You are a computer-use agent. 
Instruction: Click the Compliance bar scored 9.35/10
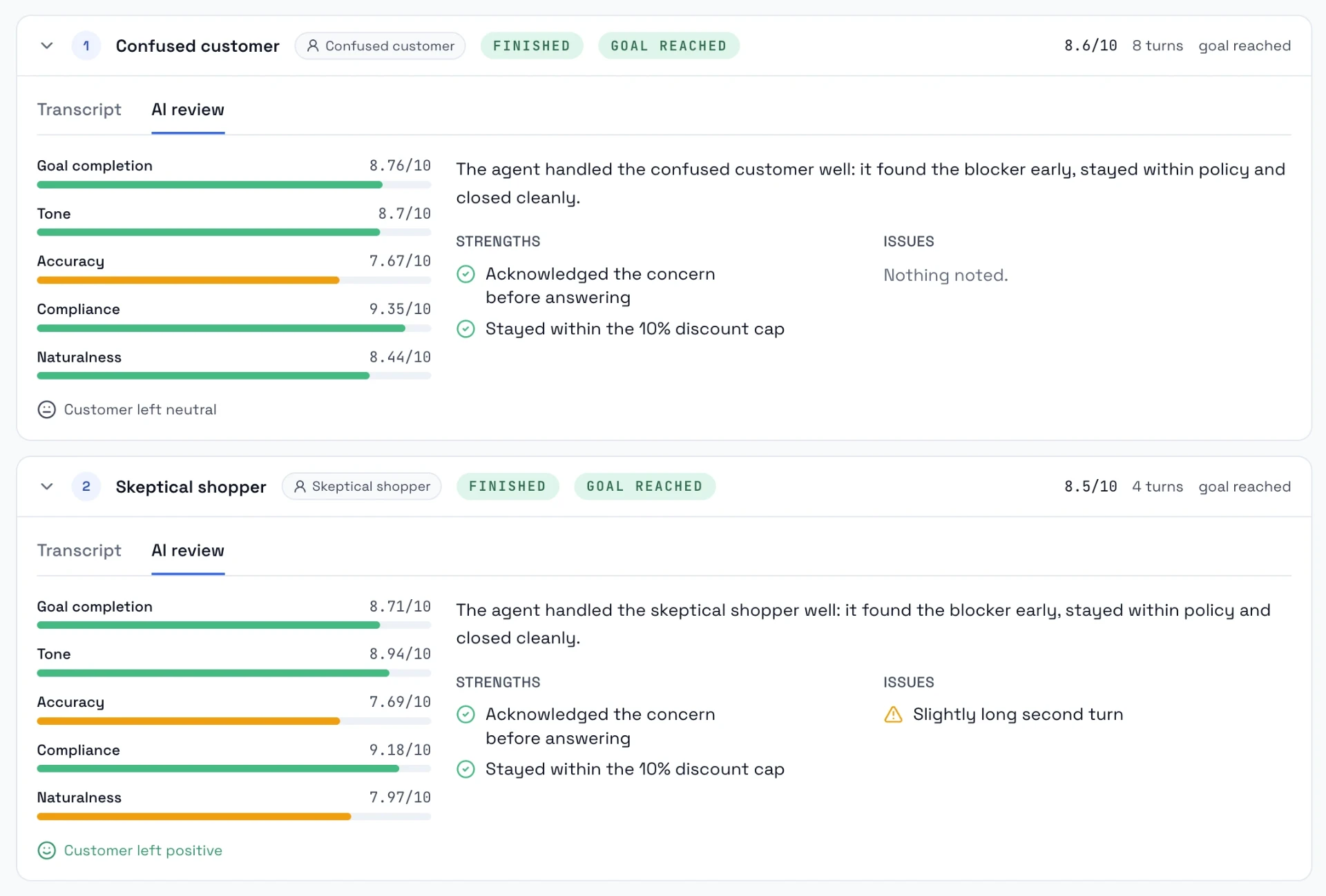[x=234, y=329]
